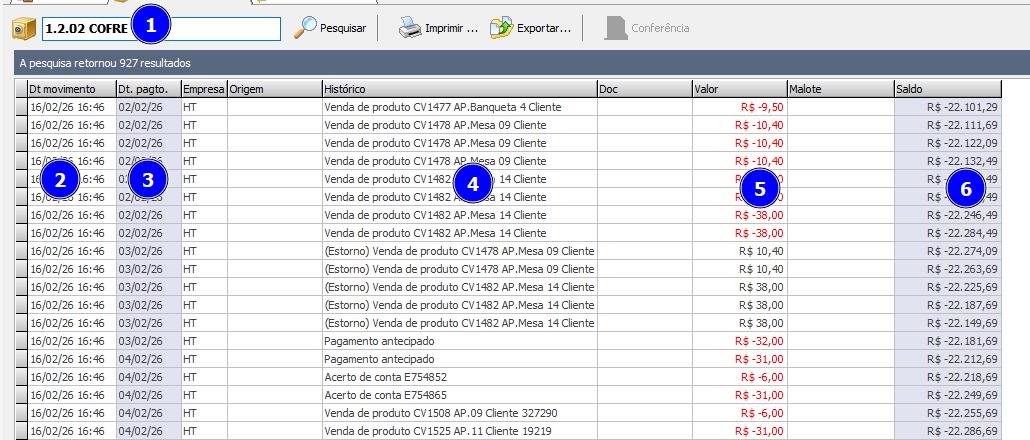Sort by the Dt. pagto. column header
The image size is (1030, 440).
pos(147,89)
